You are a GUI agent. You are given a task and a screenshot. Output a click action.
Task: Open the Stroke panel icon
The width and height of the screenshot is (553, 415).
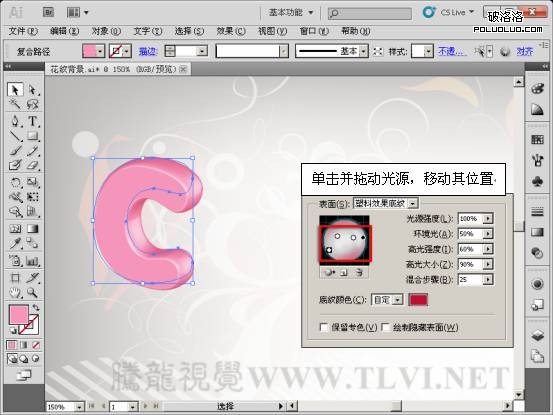point(537,212)
